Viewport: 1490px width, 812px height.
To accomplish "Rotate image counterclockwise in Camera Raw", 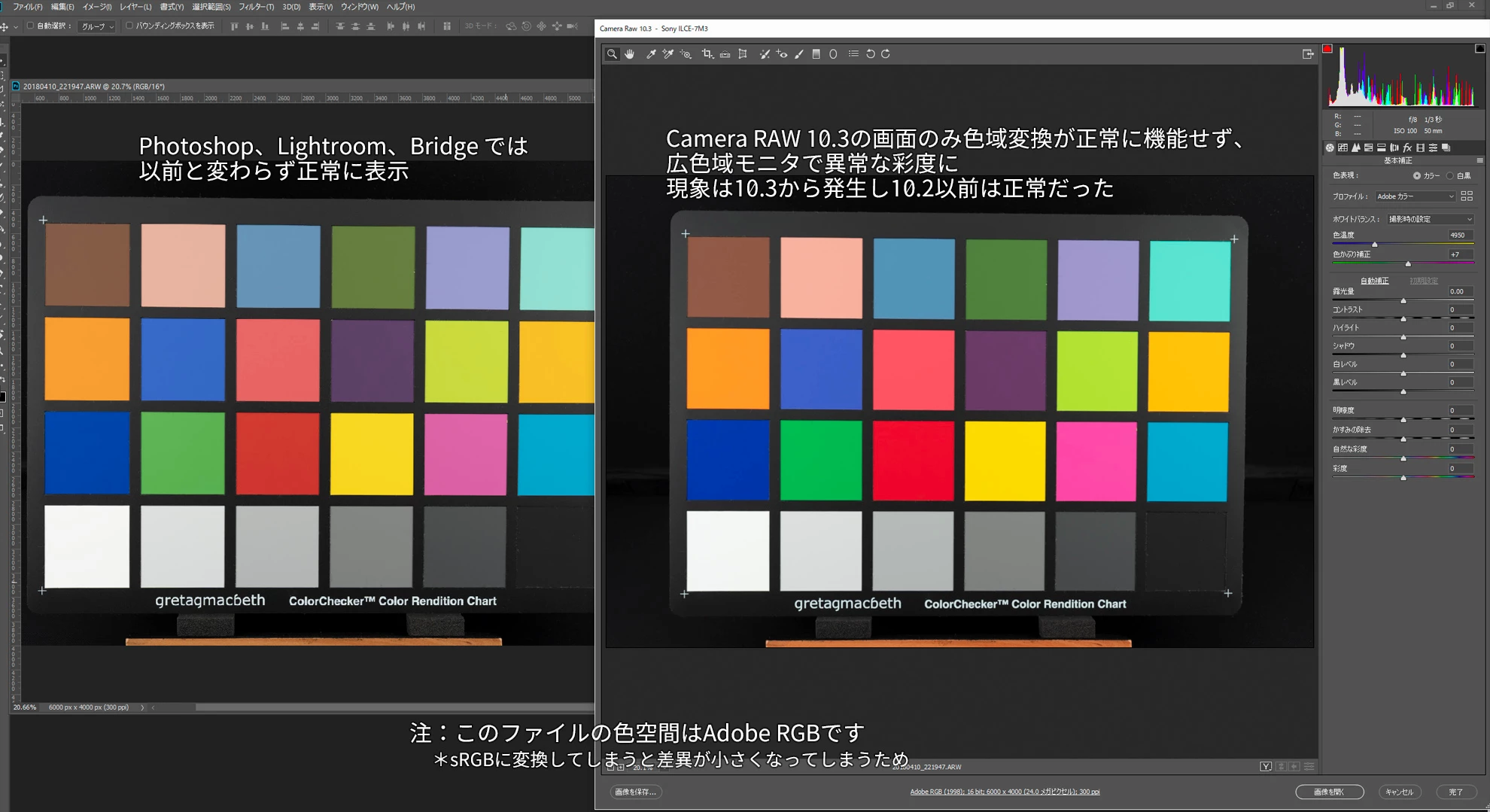I will point(871,54).
